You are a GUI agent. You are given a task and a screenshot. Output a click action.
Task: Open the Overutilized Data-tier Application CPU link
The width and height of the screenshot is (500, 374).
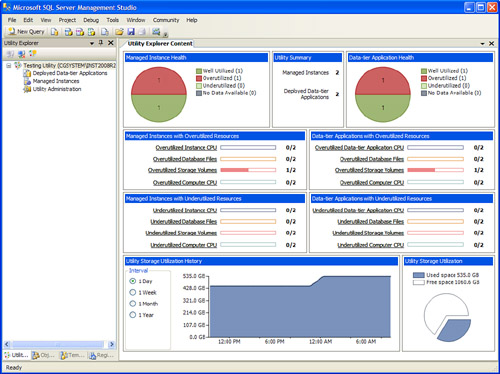click(359, 148)
